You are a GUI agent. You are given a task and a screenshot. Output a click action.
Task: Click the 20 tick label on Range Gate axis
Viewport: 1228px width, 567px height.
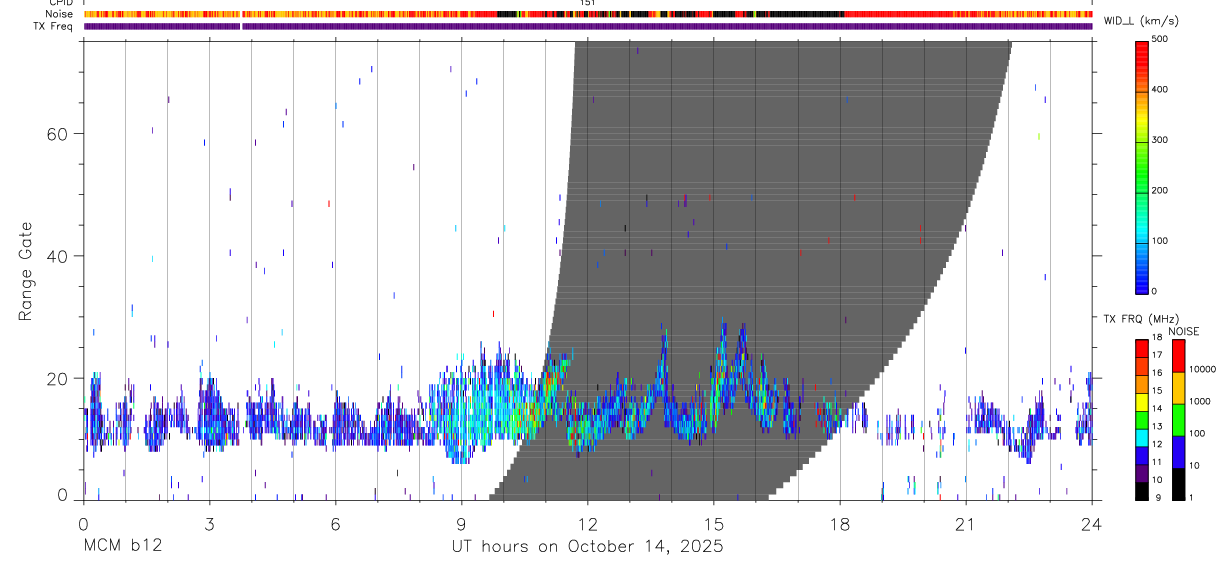click(58, 379)
